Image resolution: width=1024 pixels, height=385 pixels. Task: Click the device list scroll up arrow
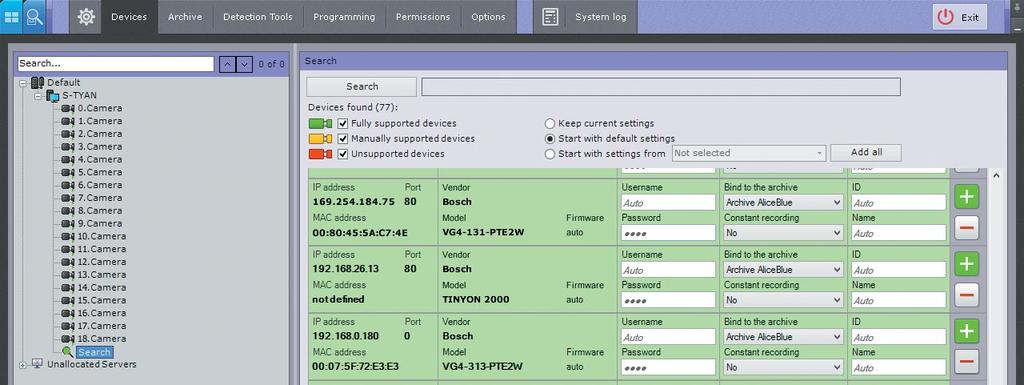[x=996, y=176]
